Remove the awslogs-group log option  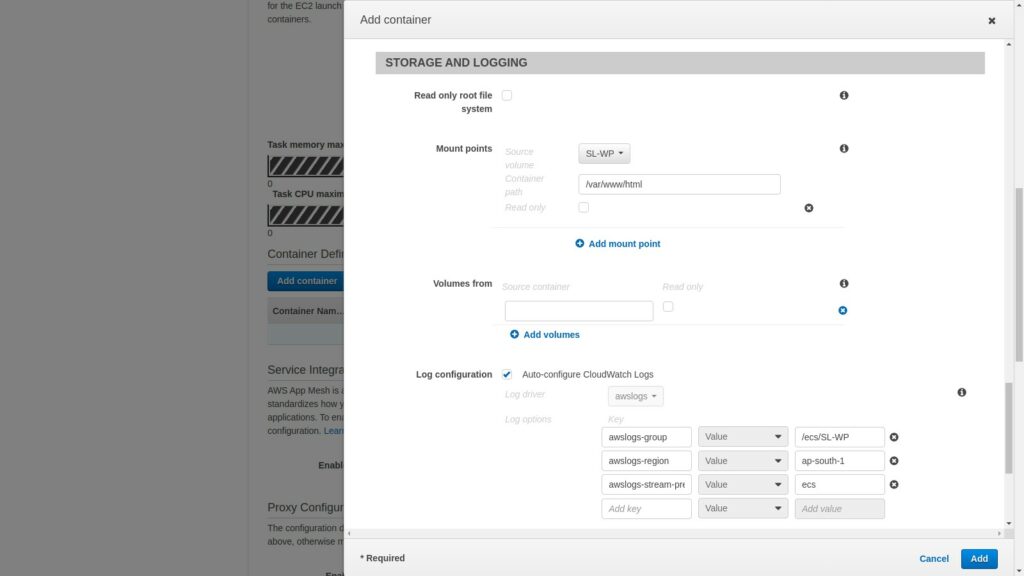(894, 437)
